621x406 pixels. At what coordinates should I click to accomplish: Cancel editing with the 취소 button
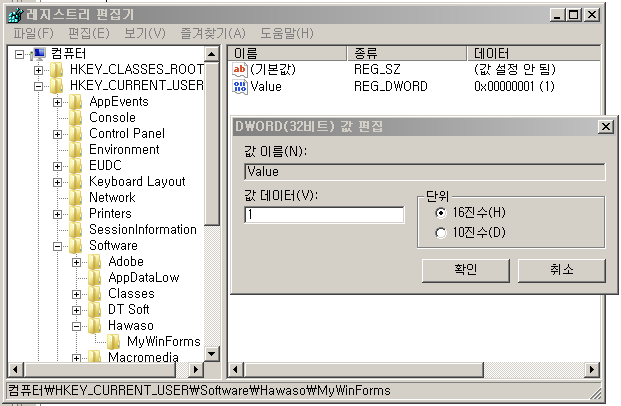(562, 271)
